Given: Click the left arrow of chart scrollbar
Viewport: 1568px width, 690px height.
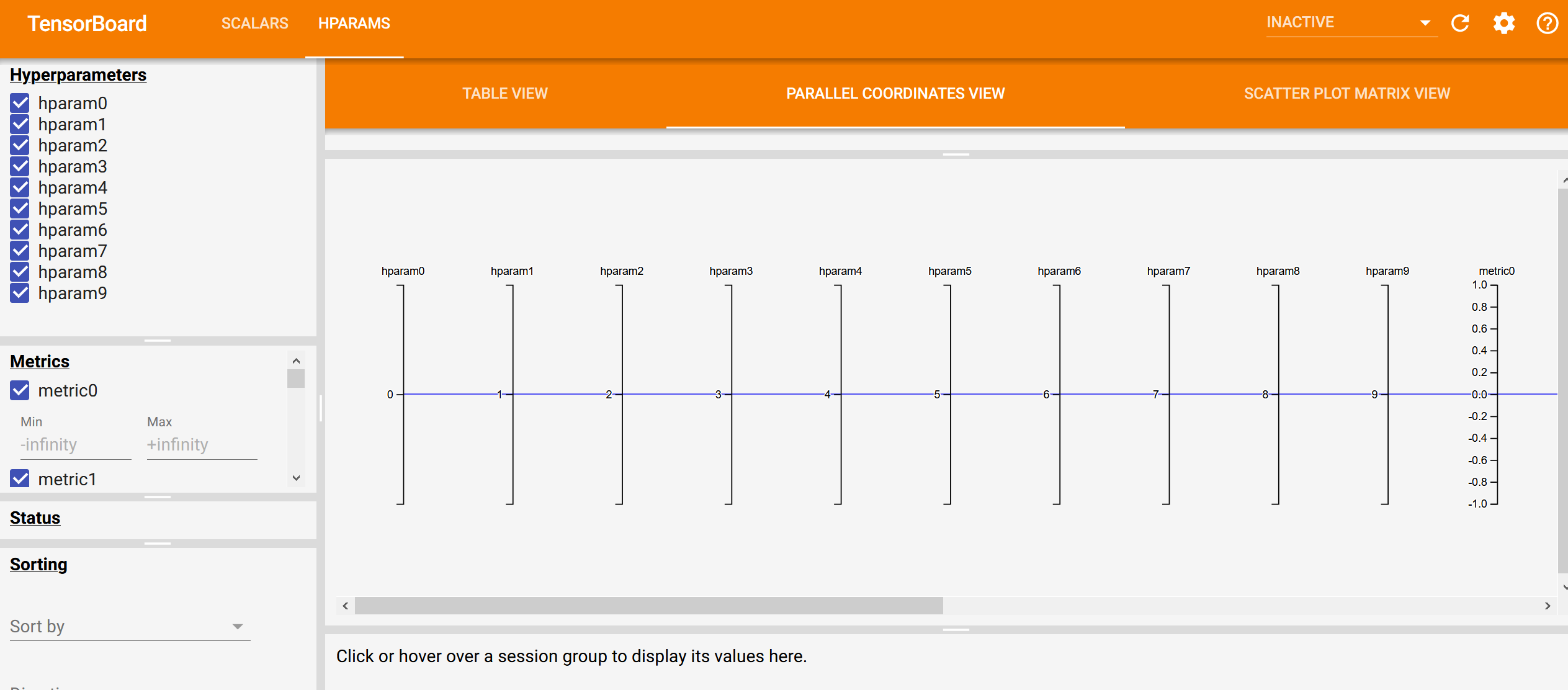Looking at the screenshot, I should pos(345,606).
